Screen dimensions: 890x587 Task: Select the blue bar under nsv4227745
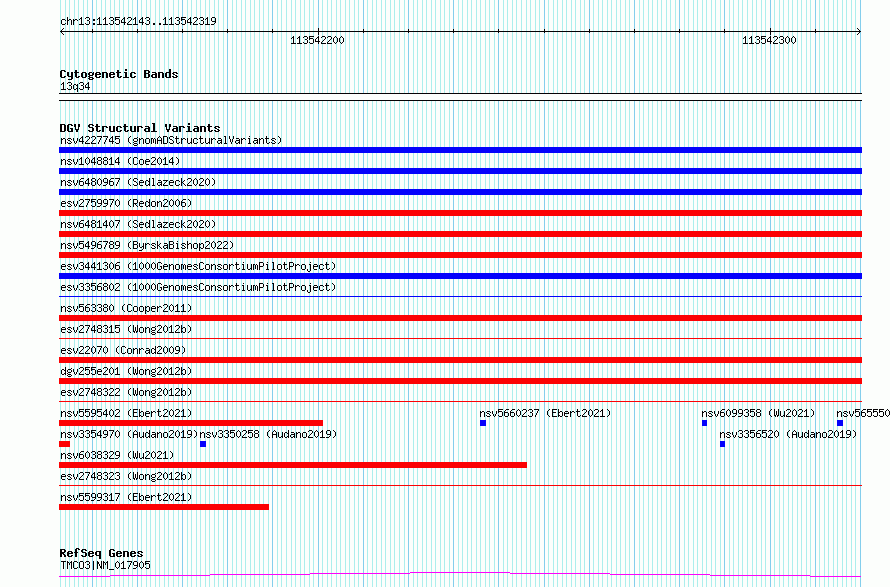[x=460, y=150]
